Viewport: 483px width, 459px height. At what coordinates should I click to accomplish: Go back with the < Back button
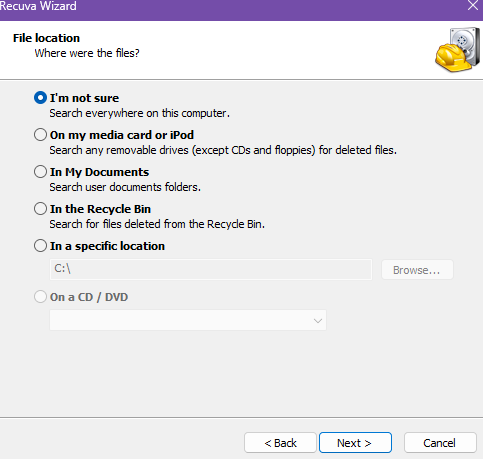point(280,443)
